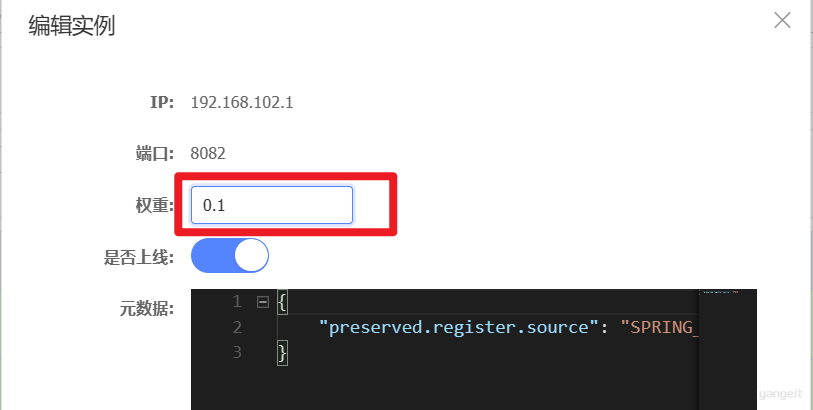813x410 pixels.
Task: Click into the 权重 input field showing 0.1
Action: point(272,205)
